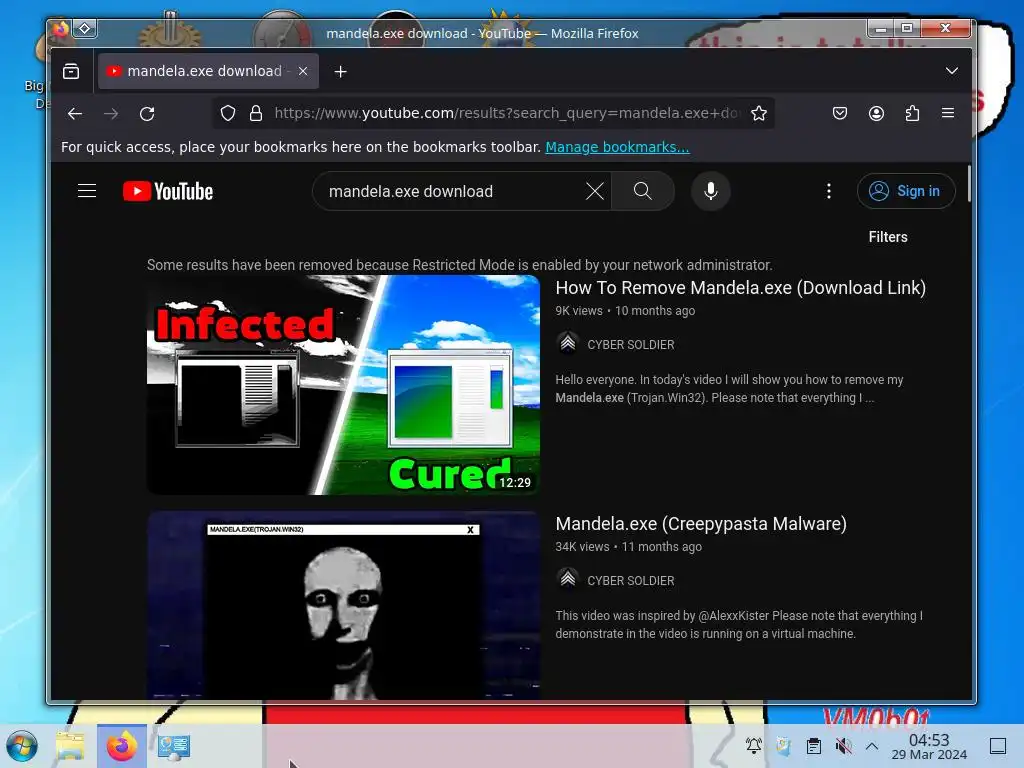Open CYBER SOLDIER channel on first result

(x=631, y=344)
